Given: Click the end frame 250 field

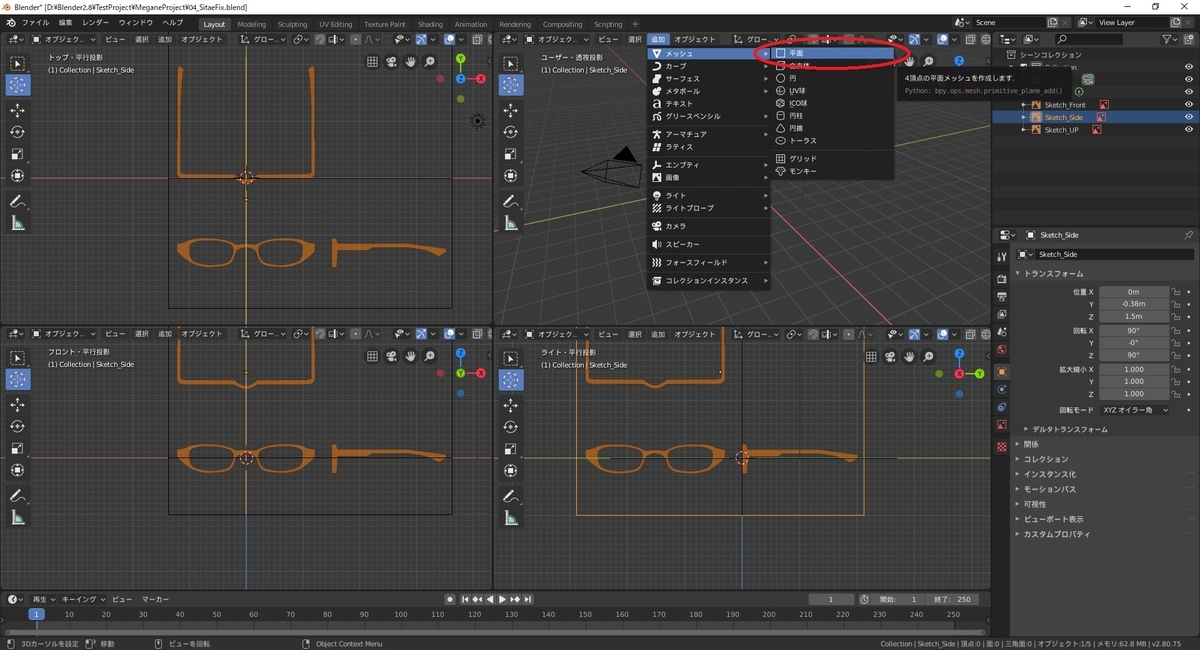Looking at the screenshot, I should pos(952,599).
